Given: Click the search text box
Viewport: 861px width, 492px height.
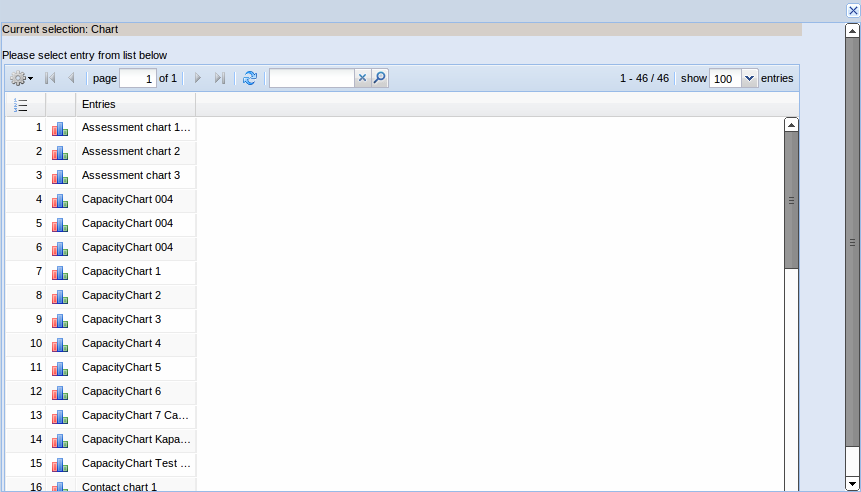Looking at the screenshot, I should click(312, 78).
